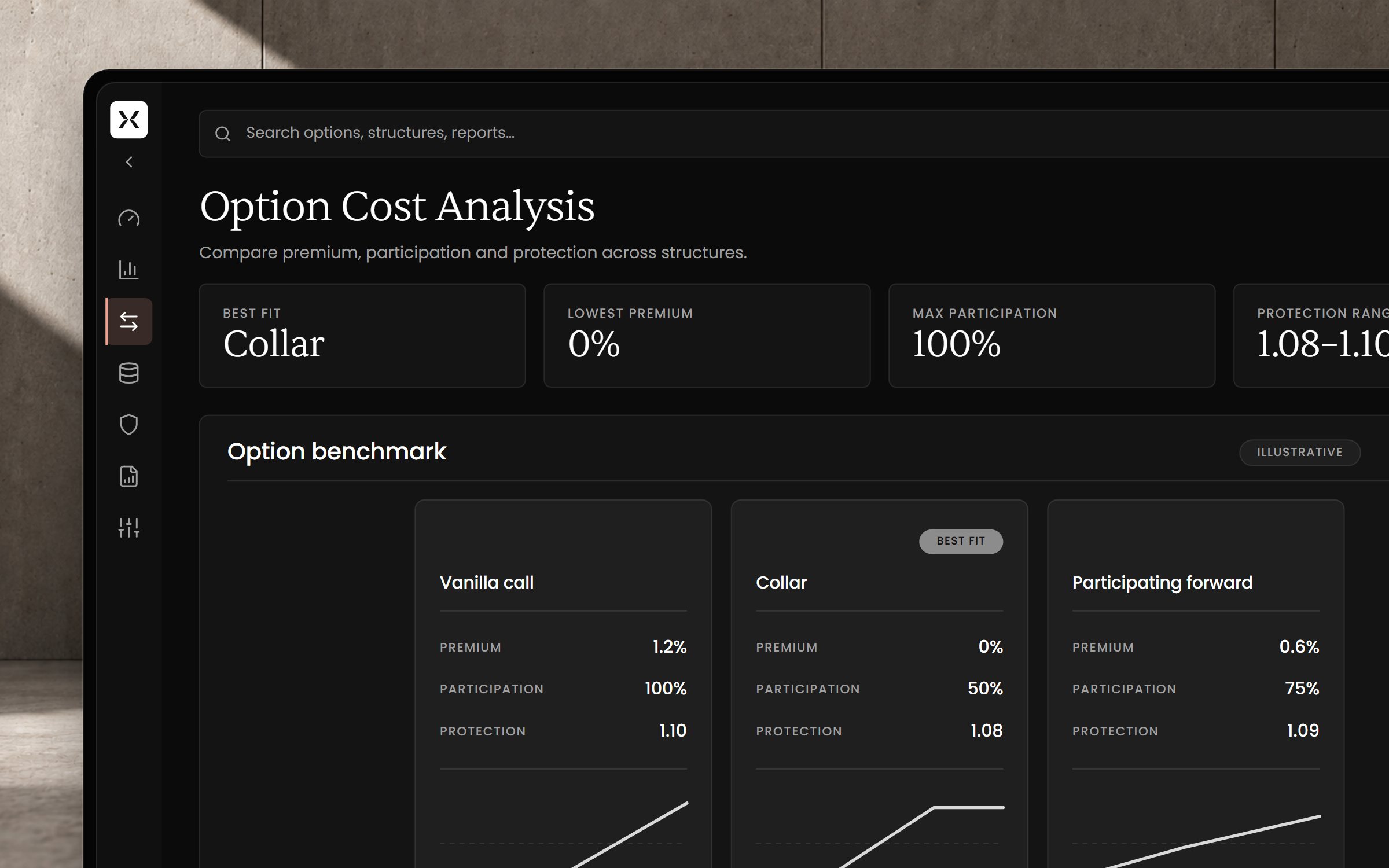Click the Max Participation 100% summary card
1389x868 pixels.
(1052, 335)
